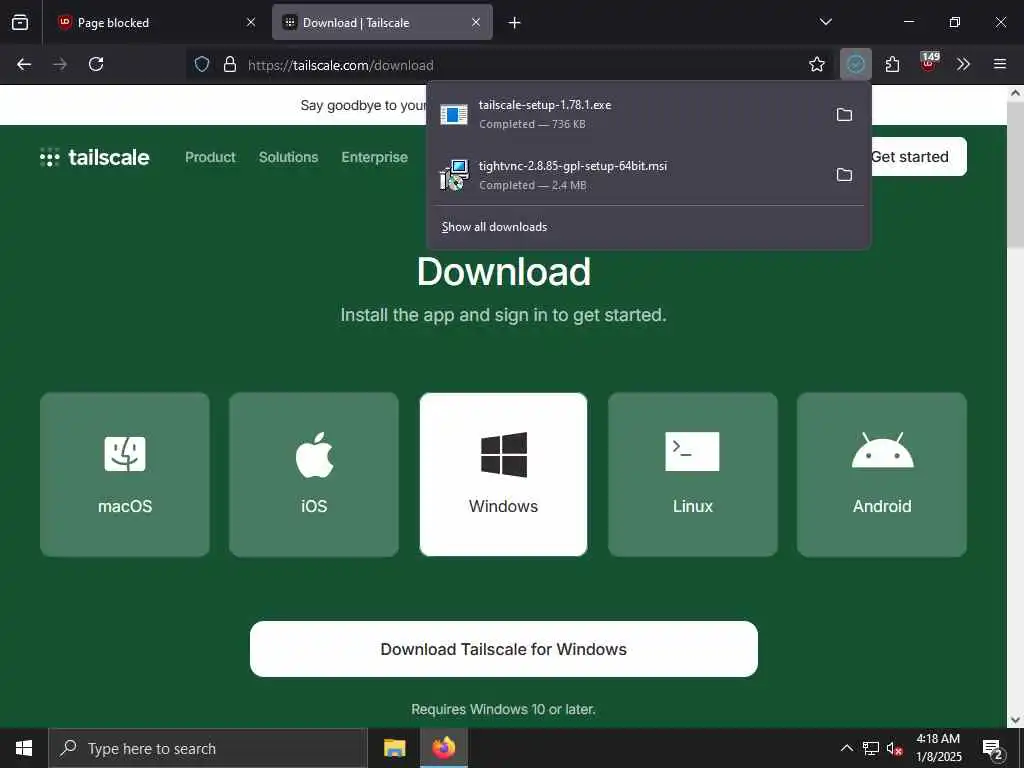Screen dimensions: 1024x768
Task: Select the macOS download option
Action: [125, 475]
